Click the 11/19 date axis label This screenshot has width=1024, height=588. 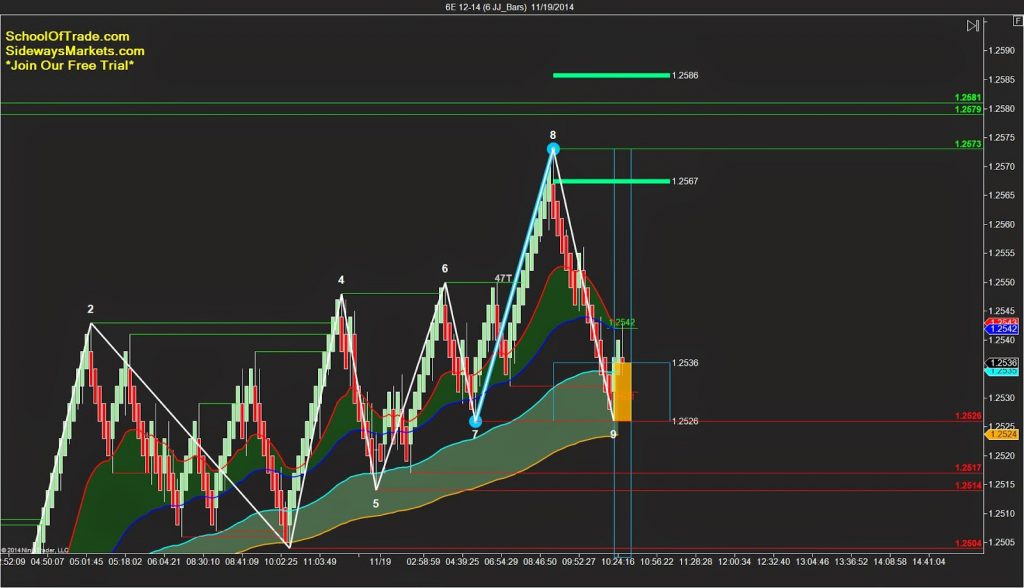click(380, 561)
